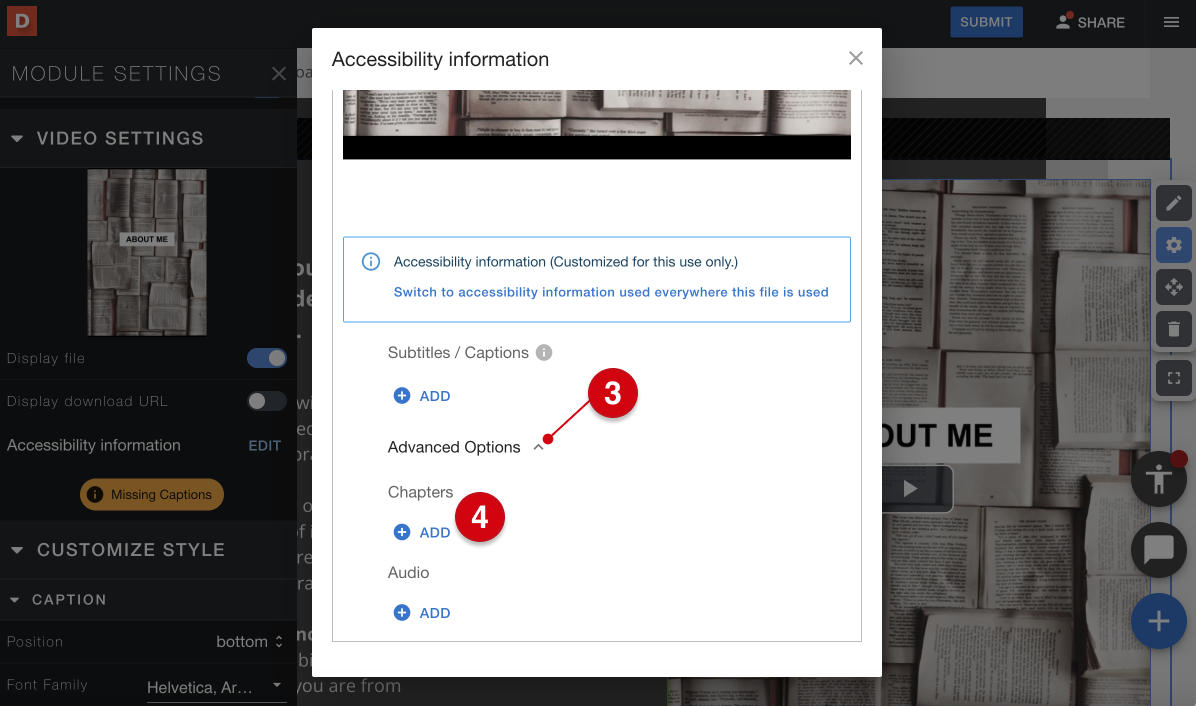Toggle the Display file switch
The height and width of the screenshot is (706, 1196).
pyautogui.click(x=266, y=358)
